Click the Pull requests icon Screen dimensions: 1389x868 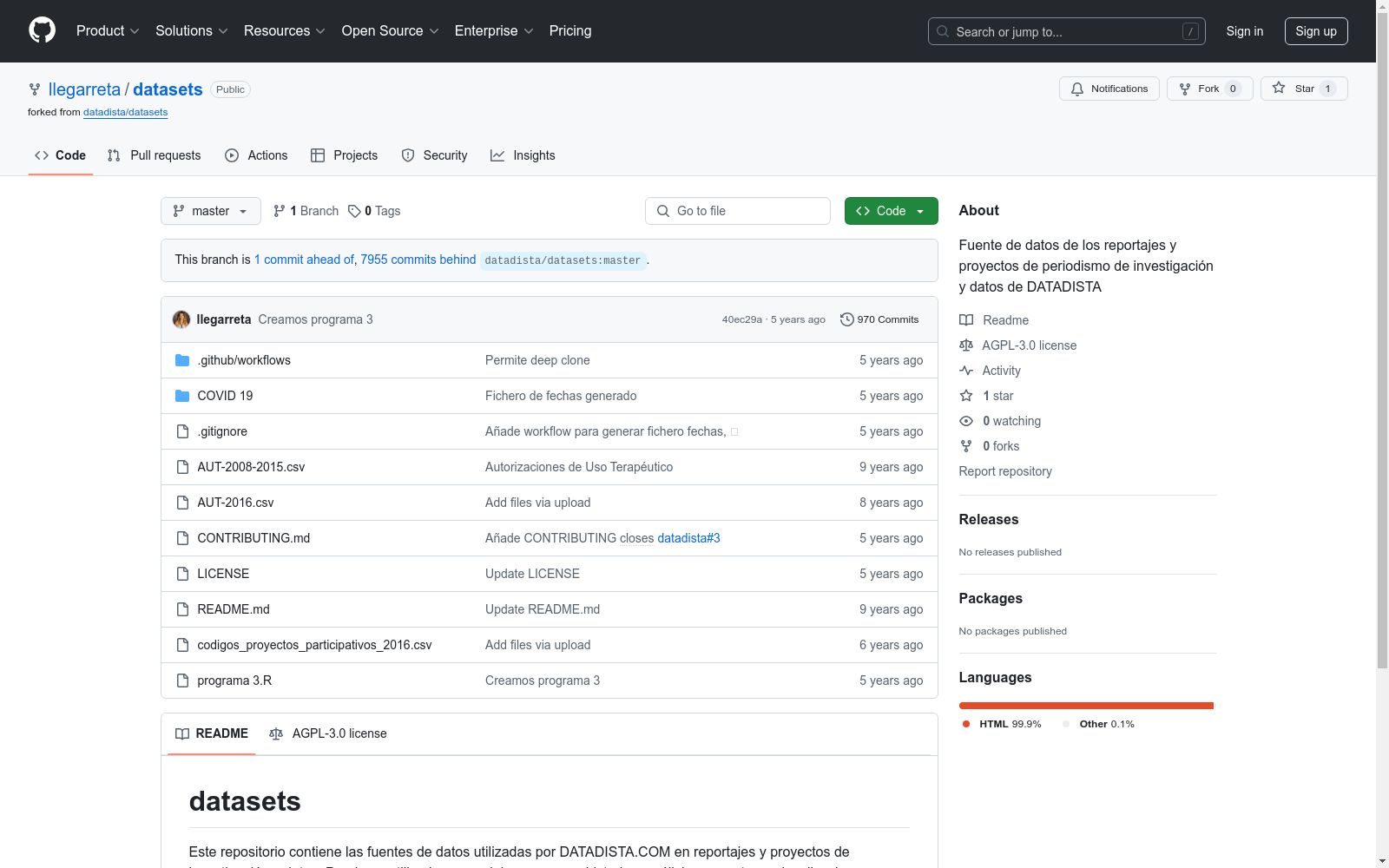(x=114, y=155)
